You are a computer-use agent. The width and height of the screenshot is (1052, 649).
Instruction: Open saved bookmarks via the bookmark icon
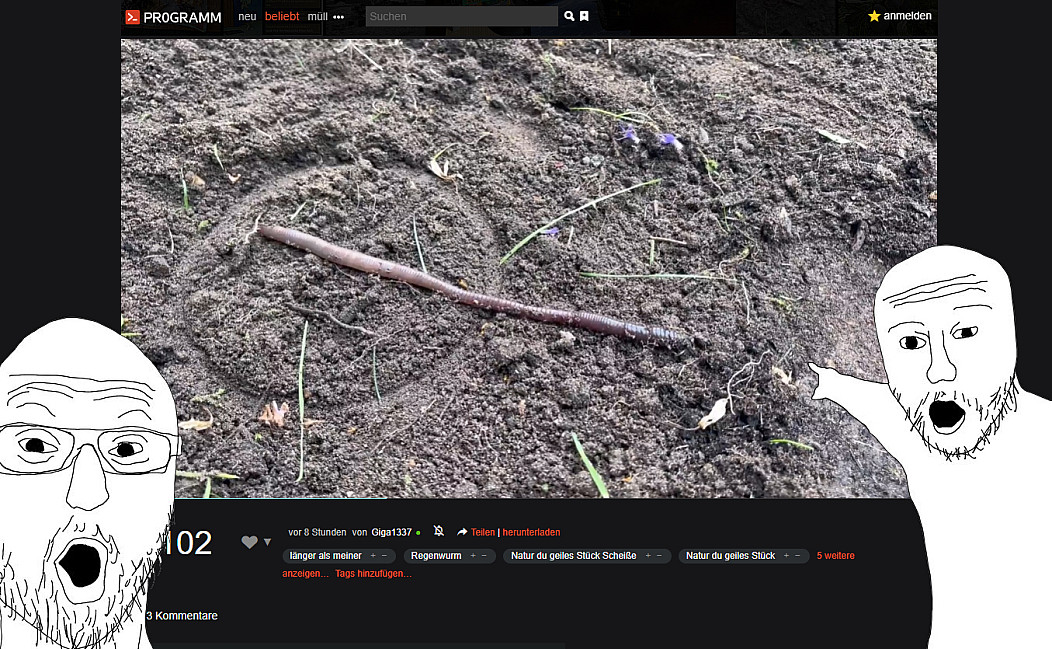[584, 16]
